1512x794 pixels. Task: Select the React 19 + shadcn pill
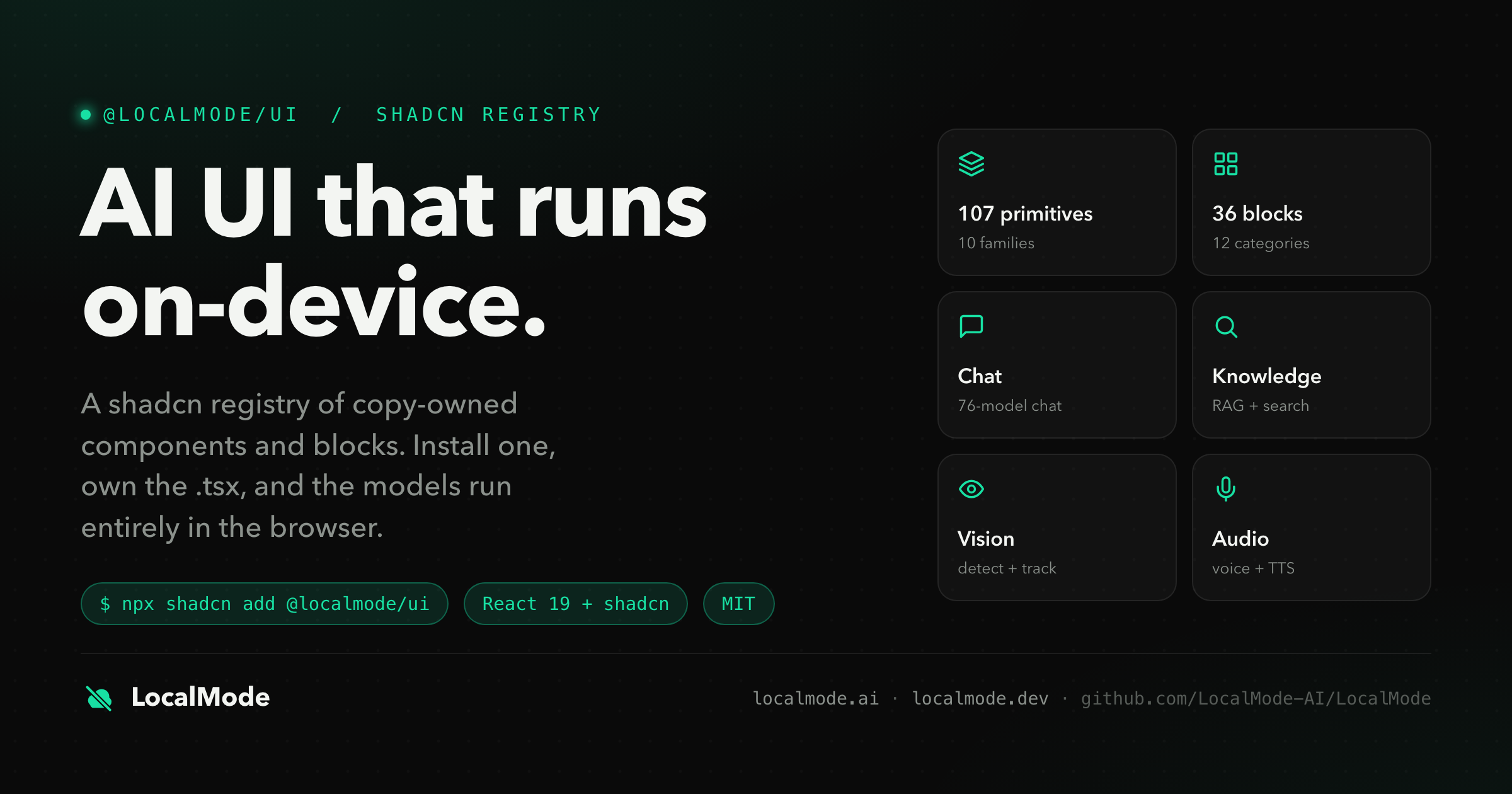point(575,604)
